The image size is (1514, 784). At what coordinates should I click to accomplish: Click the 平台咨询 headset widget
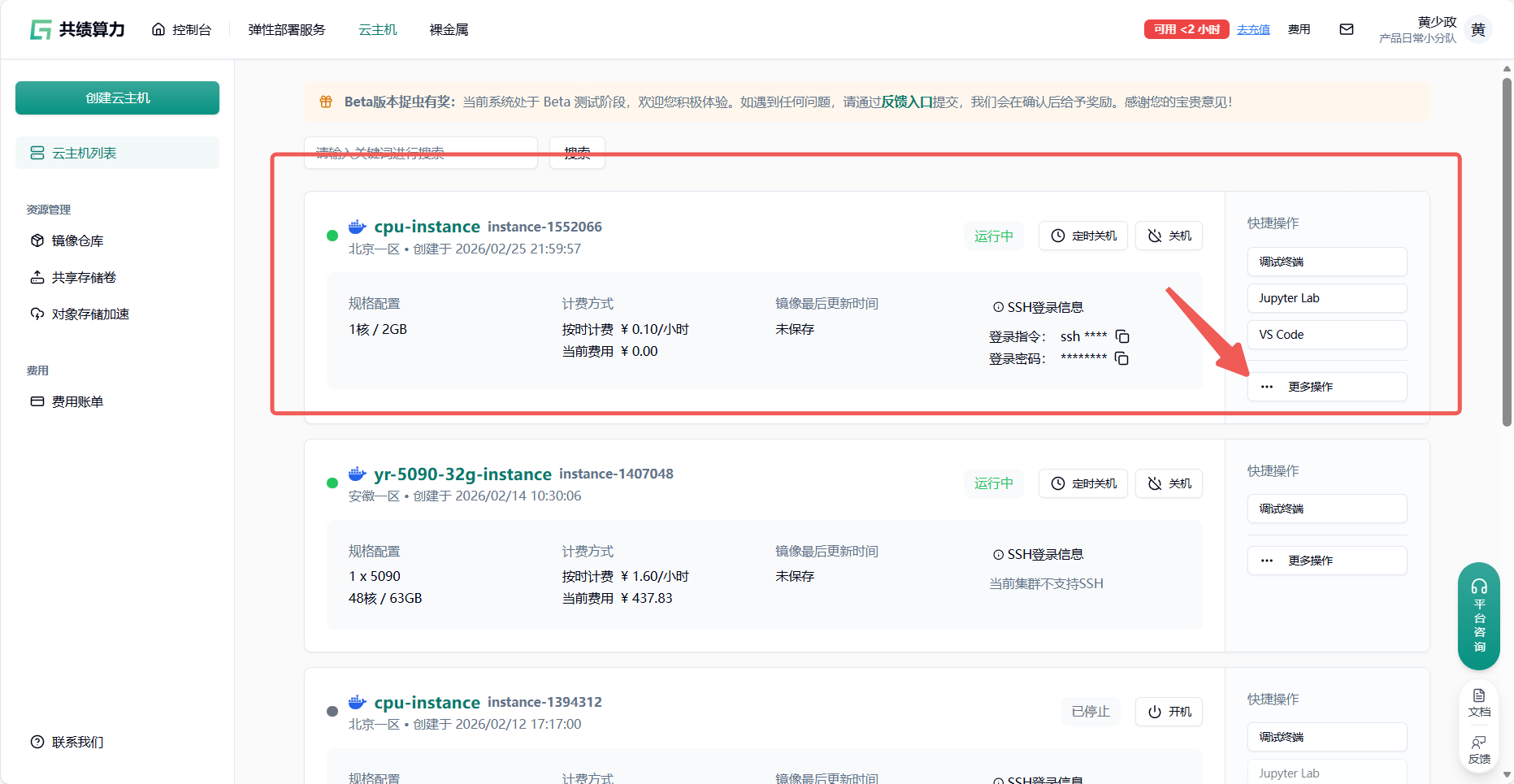(x=1478, y=615)
